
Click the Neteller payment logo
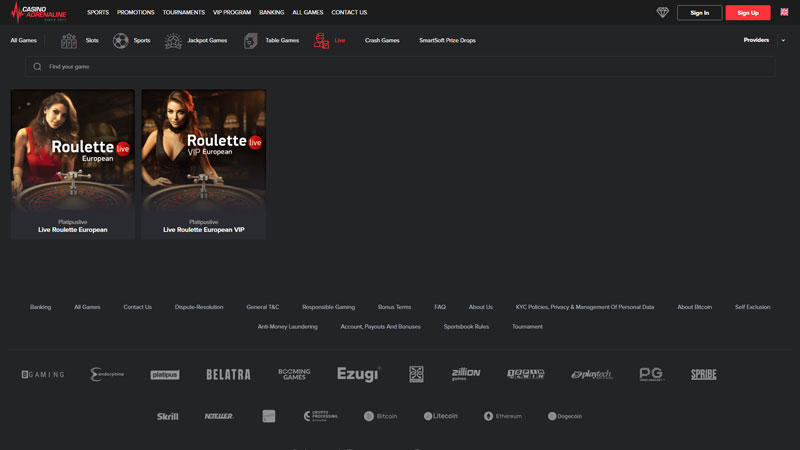(219, 416)
